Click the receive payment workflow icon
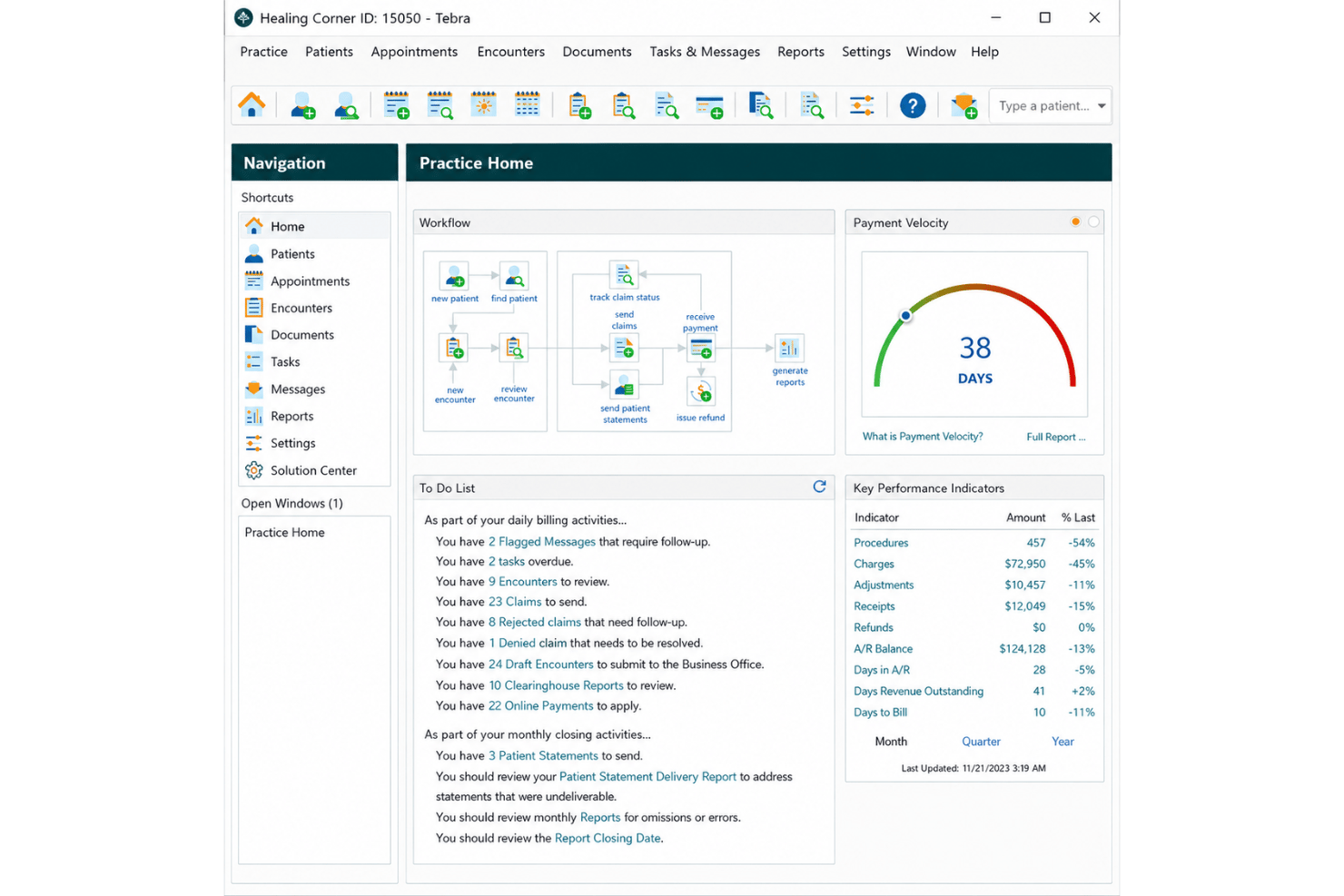The width and height of the screenshot is (1344, 896). tap(700, 348)
